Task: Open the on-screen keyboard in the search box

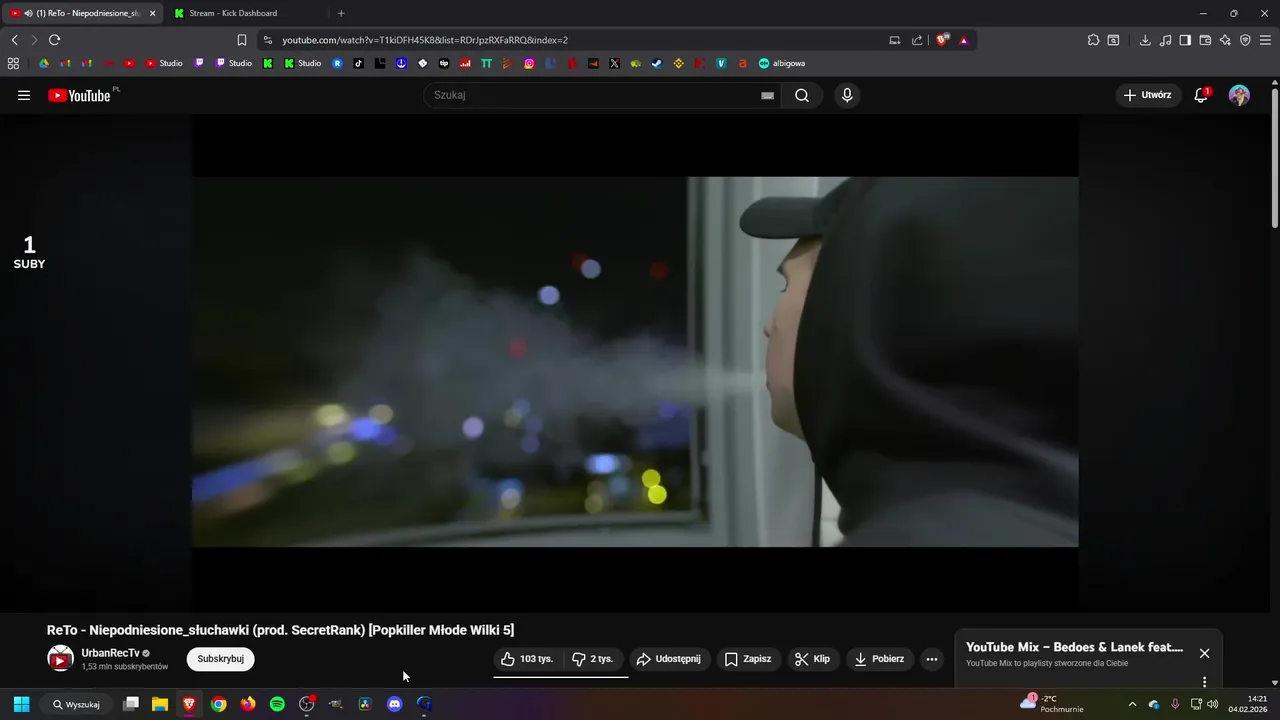Action: point(767,95)
